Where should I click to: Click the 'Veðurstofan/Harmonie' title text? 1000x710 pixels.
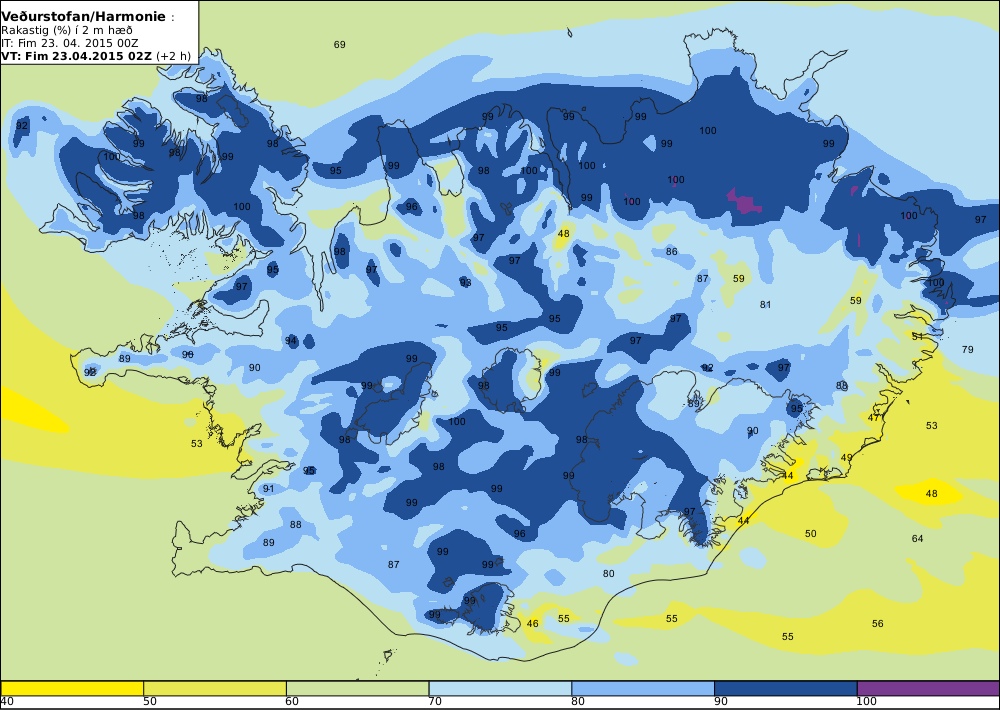[84, 17]
